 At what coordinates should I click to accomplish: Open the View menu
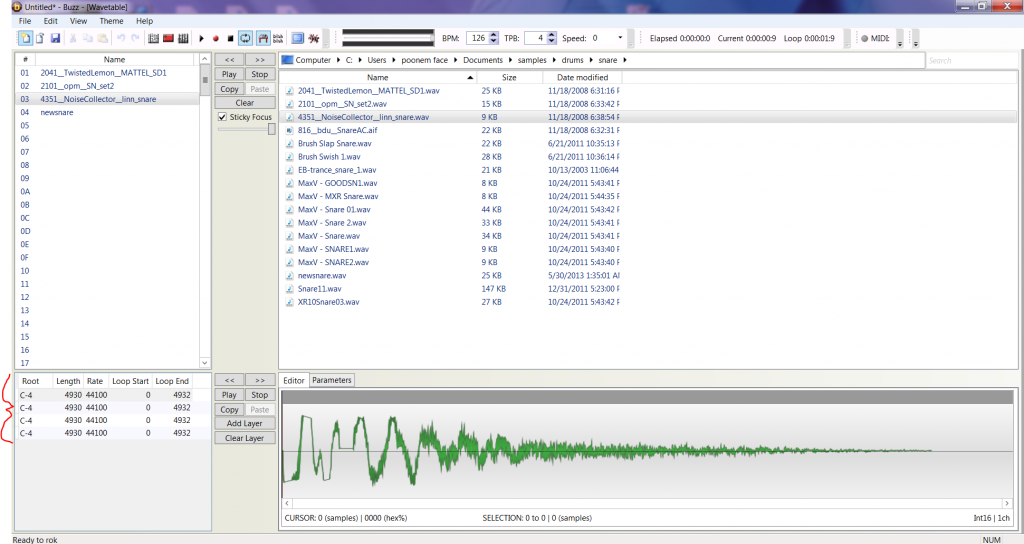pos(78,21)
